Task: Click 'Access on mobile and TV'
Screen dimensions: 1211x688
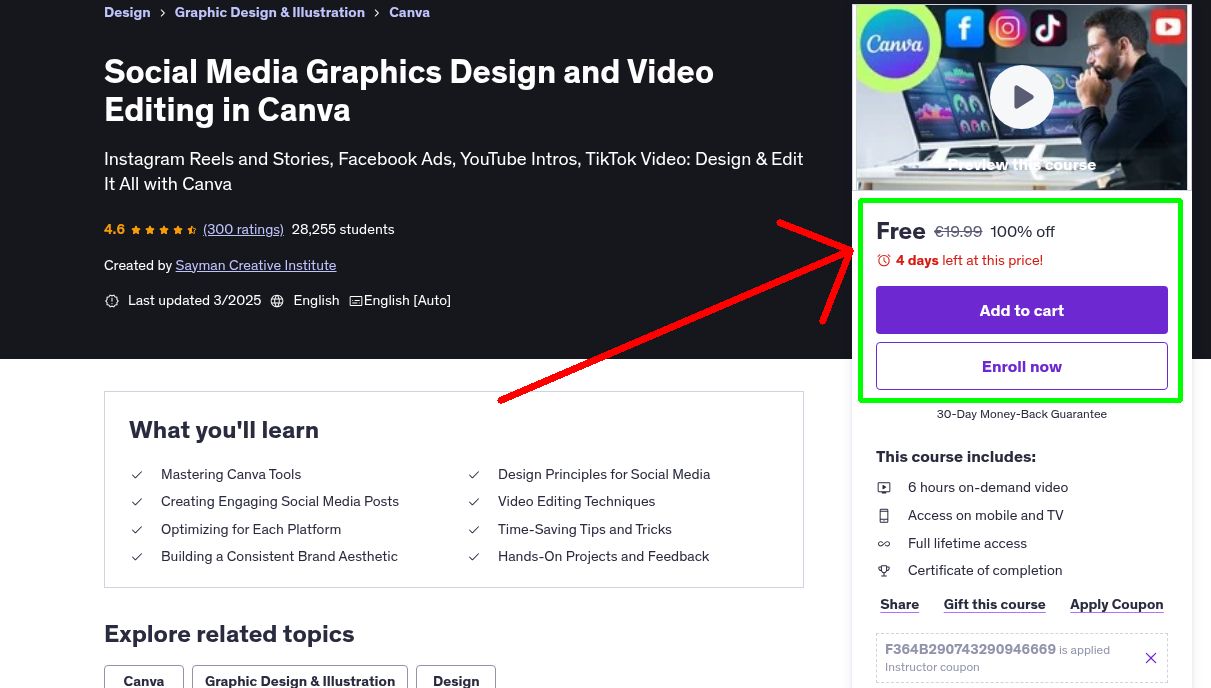Action: 986,515
